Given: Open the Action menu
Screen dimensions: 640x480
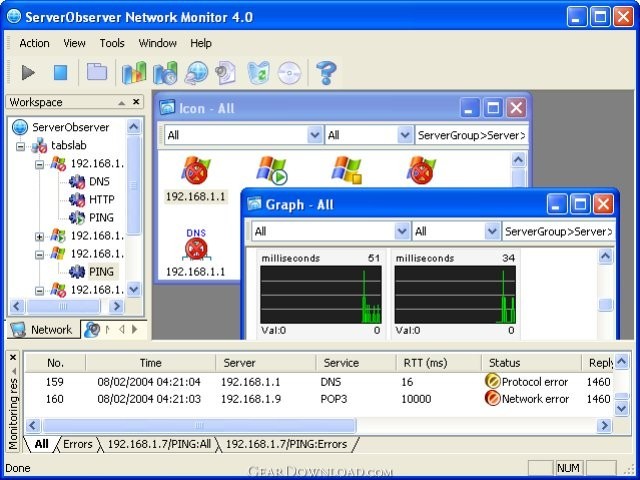Looking at the screenshot, I should (x=34, y=43).
